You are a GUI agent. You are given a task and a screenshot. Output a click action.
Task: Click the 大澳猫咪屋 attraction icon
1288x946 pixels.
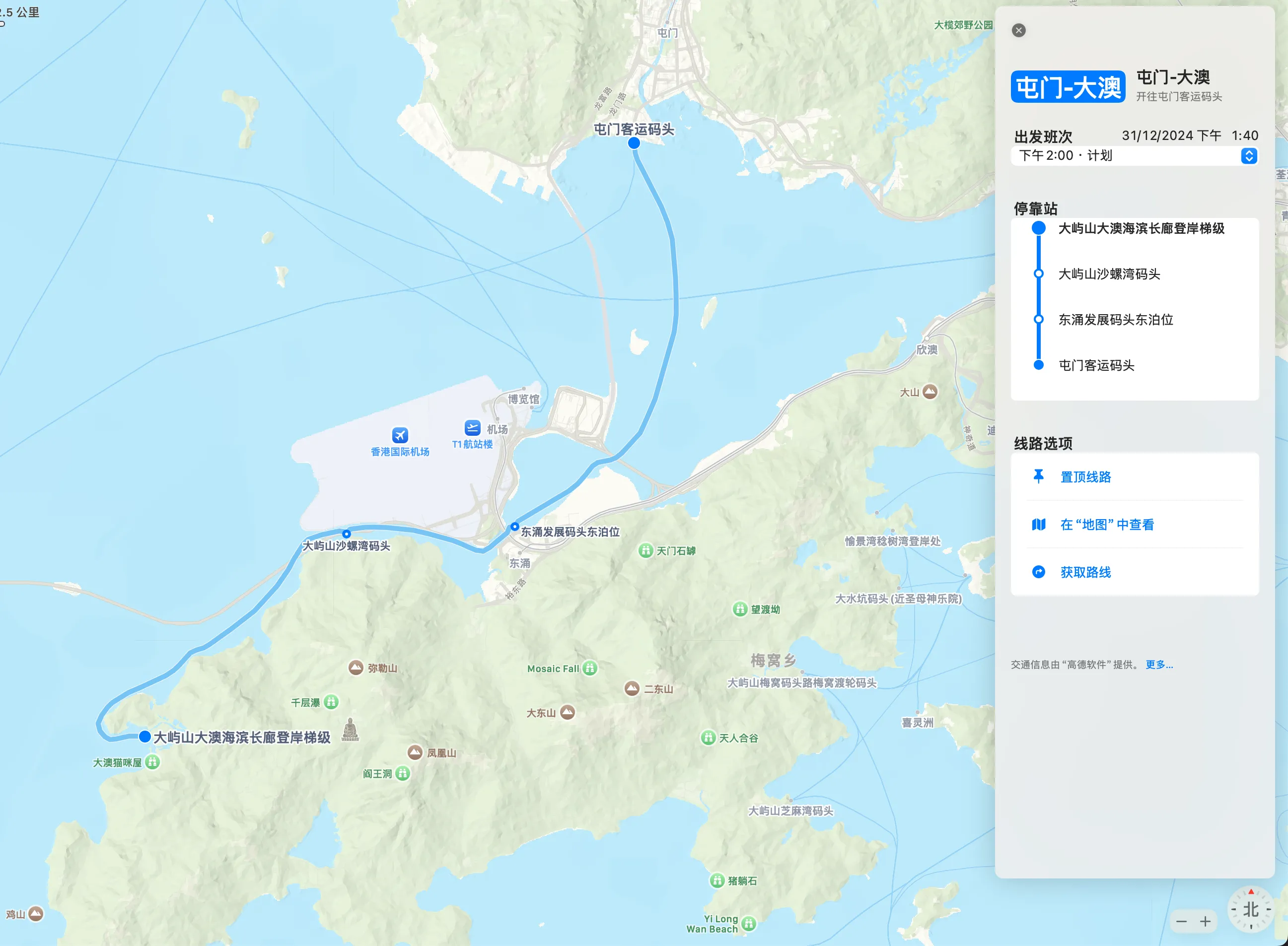(152, 761)
